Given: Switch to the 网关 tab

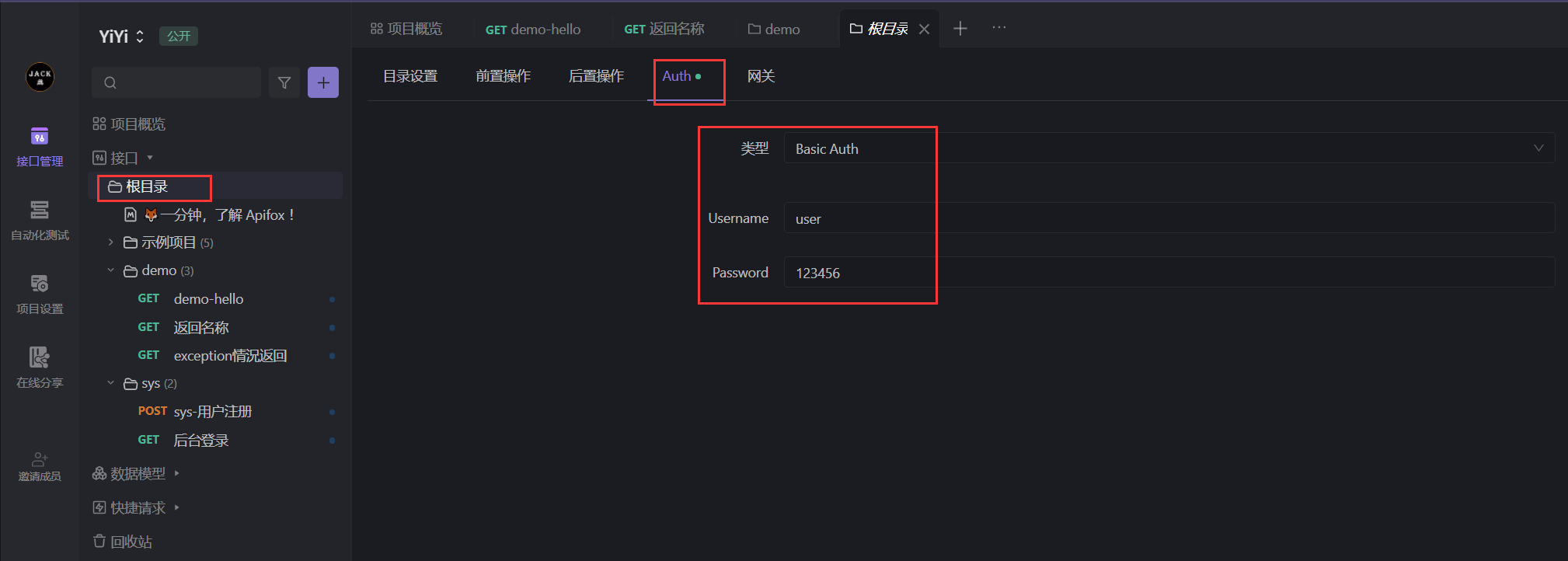Looking at the screenshot, I should point(761,76).
